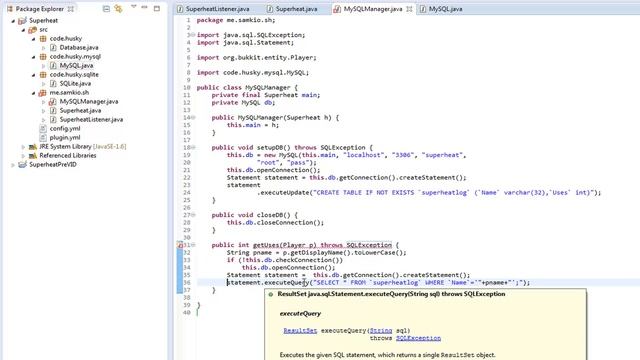Select plugin.yml in Package Explorer
This screenshot has height=360, width=640.
64,138
